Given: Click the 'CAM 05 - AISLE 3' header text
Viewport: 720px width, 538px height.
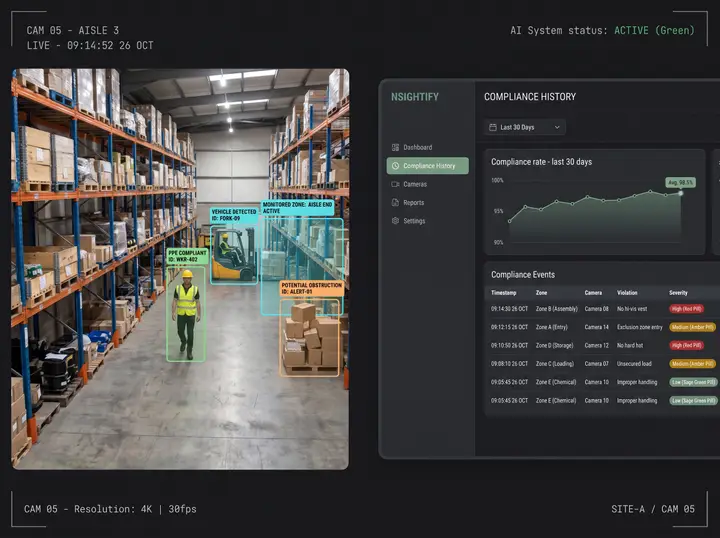Looking at the screenshot, I should click(x=73, y=30).
